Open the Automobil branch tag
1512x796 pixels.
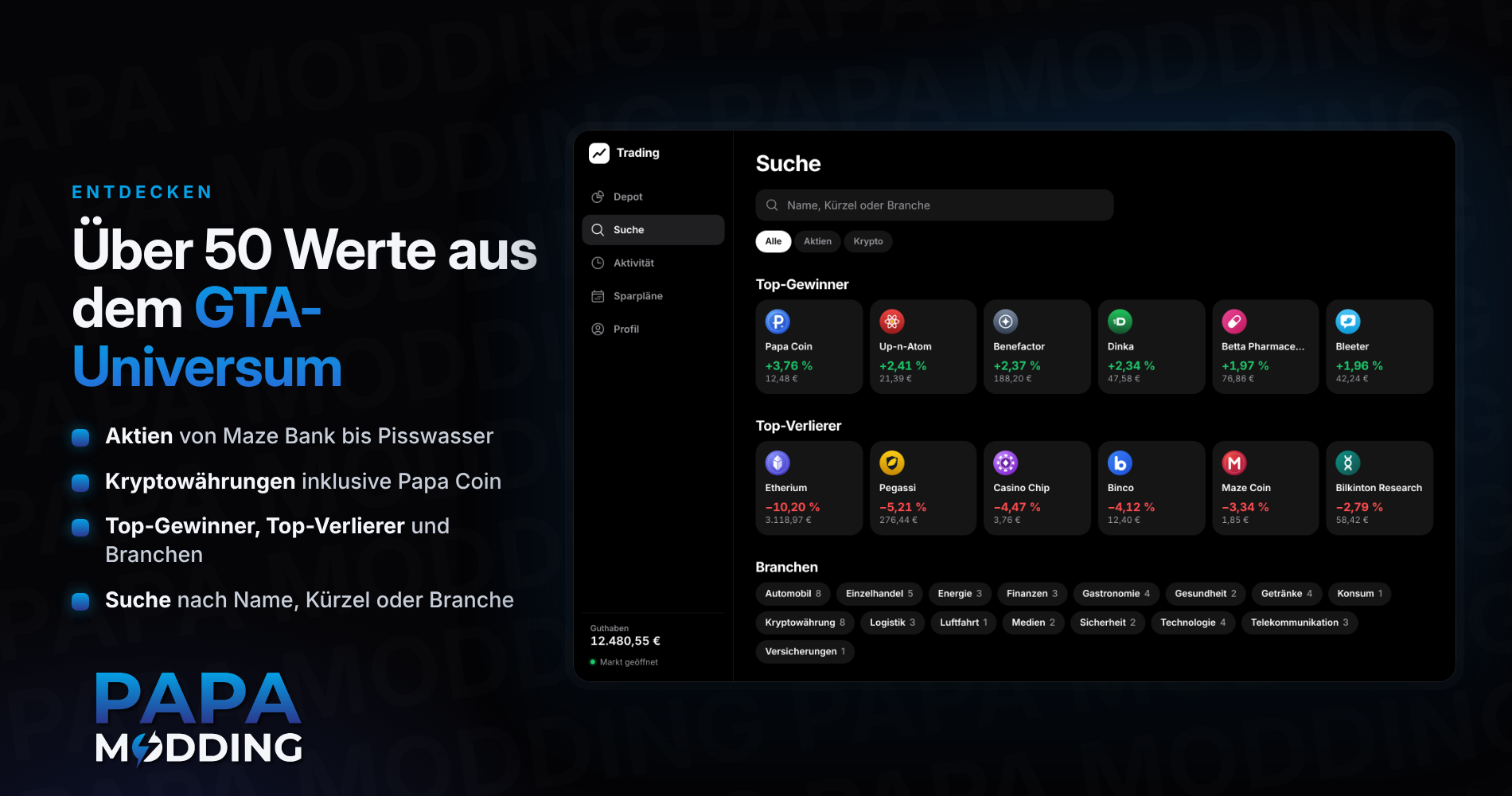[x=793, y=594]
